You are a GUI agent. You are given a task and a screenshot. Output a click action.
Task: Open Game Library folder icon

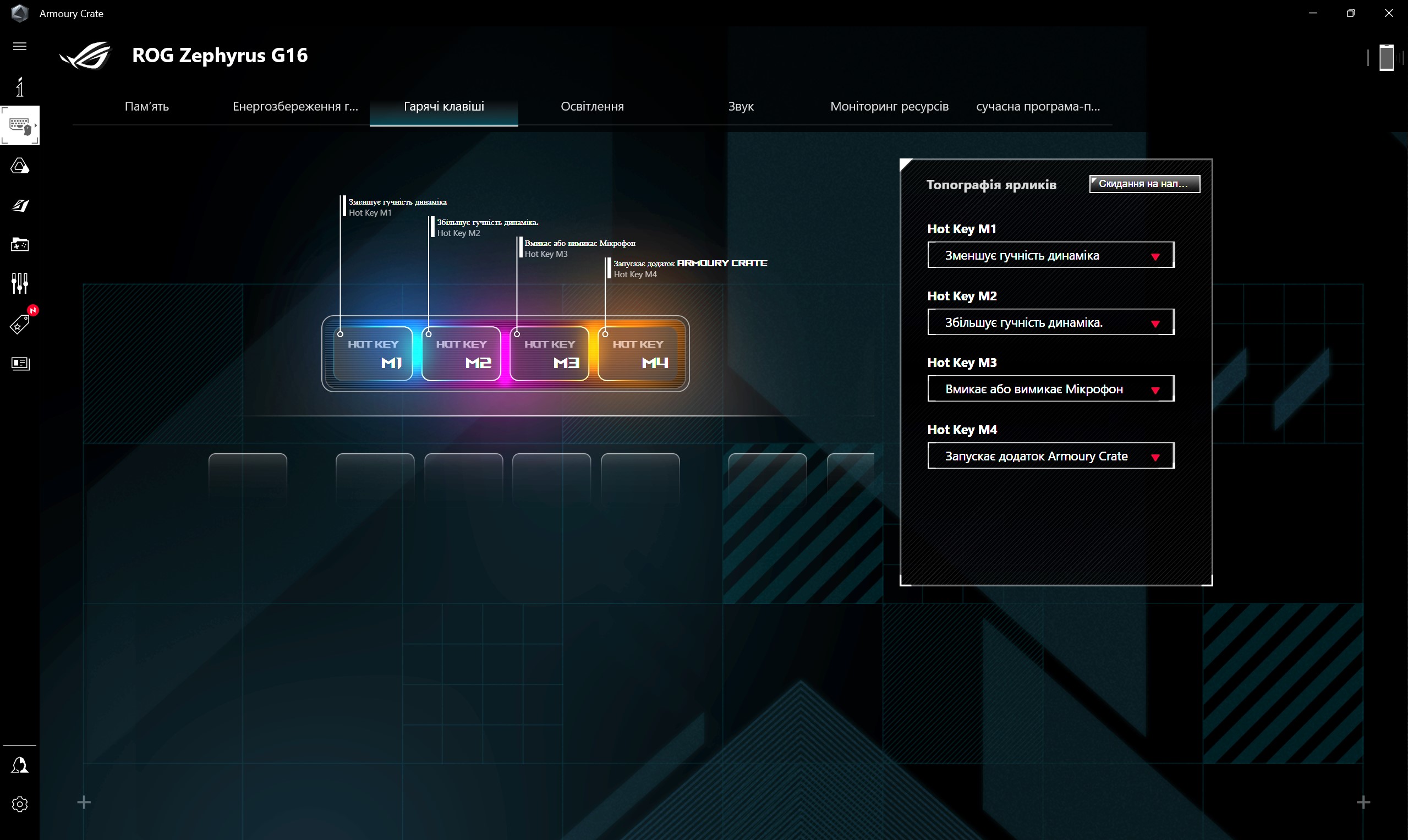[x=20, y=245]
